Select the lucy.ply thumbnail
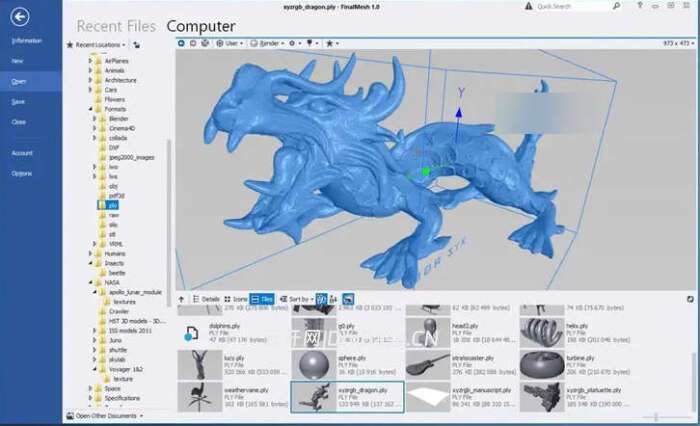This screenshot has width=700, height=426. click(200, 365)
